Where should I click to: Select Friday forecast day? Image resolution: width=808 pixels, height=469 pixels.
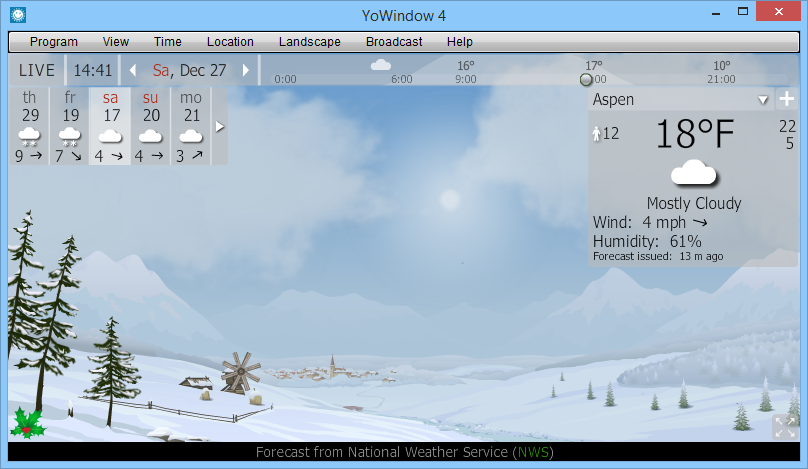pos(69,126)
